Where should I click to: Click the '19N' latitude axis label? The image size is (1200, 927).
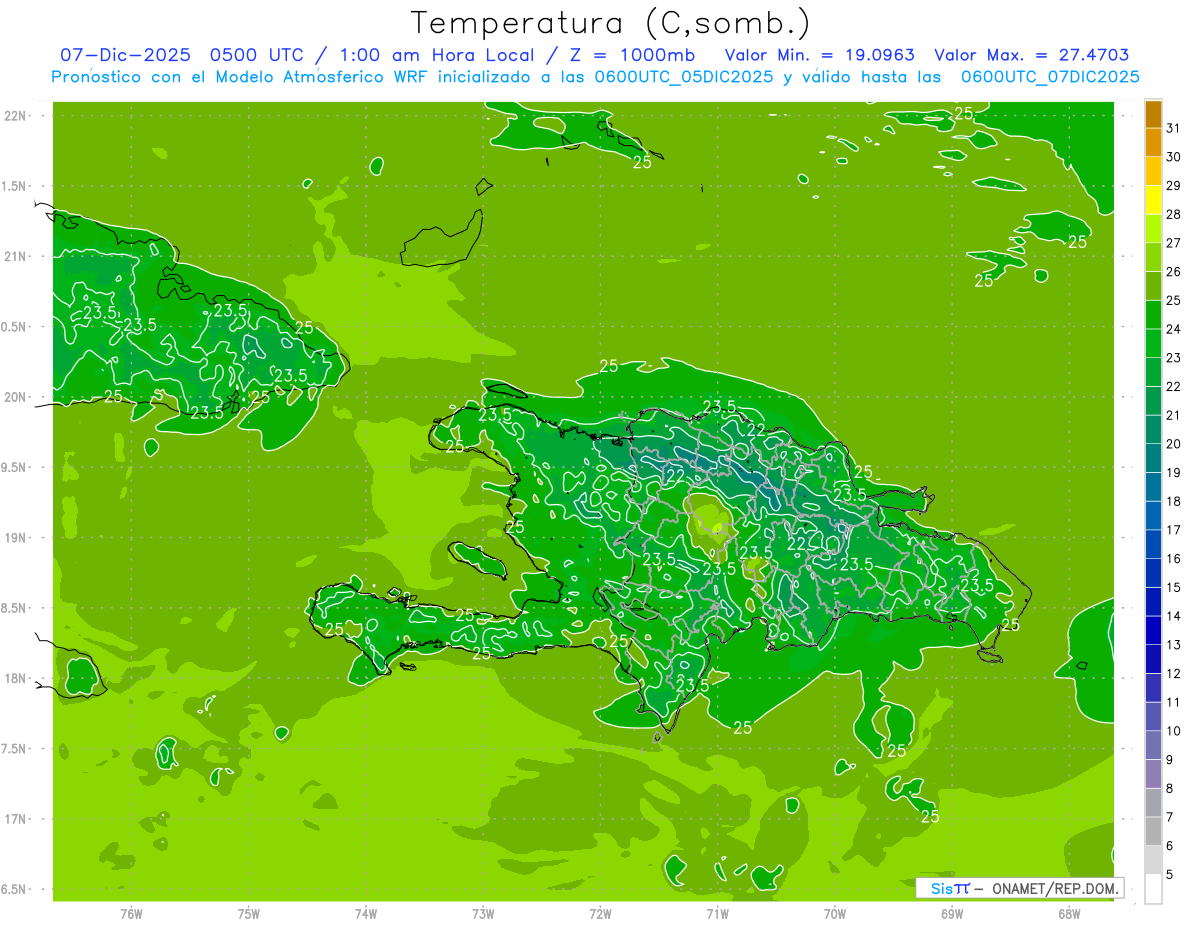(17, 538)
